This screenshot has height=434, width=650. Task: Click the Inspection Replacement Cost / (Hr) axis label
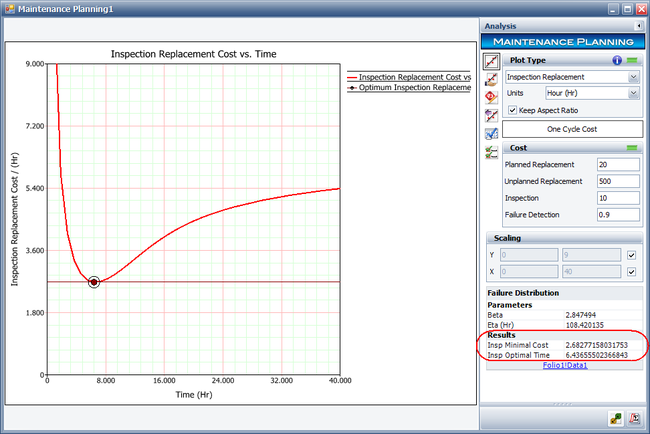coord(15,219)
